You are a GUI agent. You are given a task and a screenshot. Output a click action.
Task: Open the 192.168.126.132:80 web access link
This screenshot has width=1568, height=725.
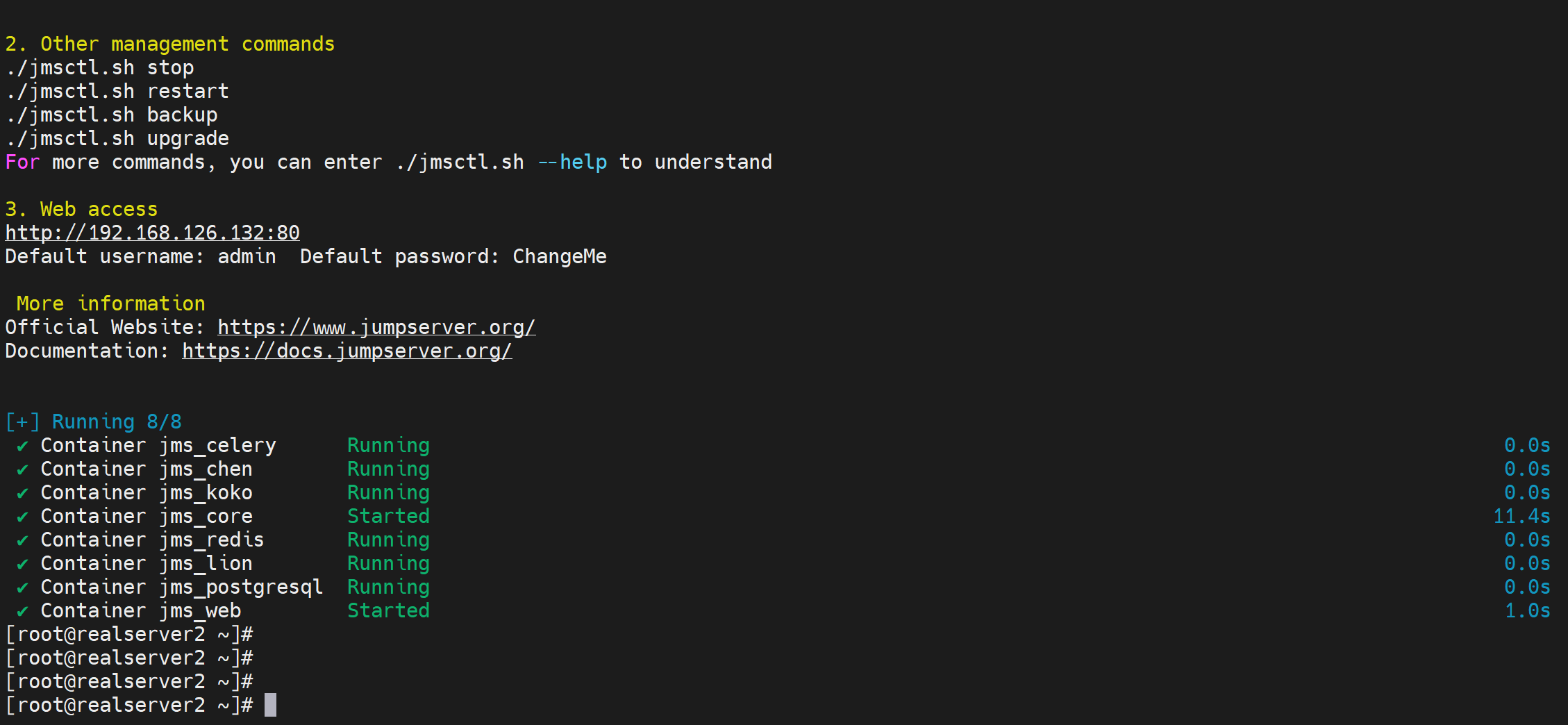pyautogui.click(x=152, y=233)
